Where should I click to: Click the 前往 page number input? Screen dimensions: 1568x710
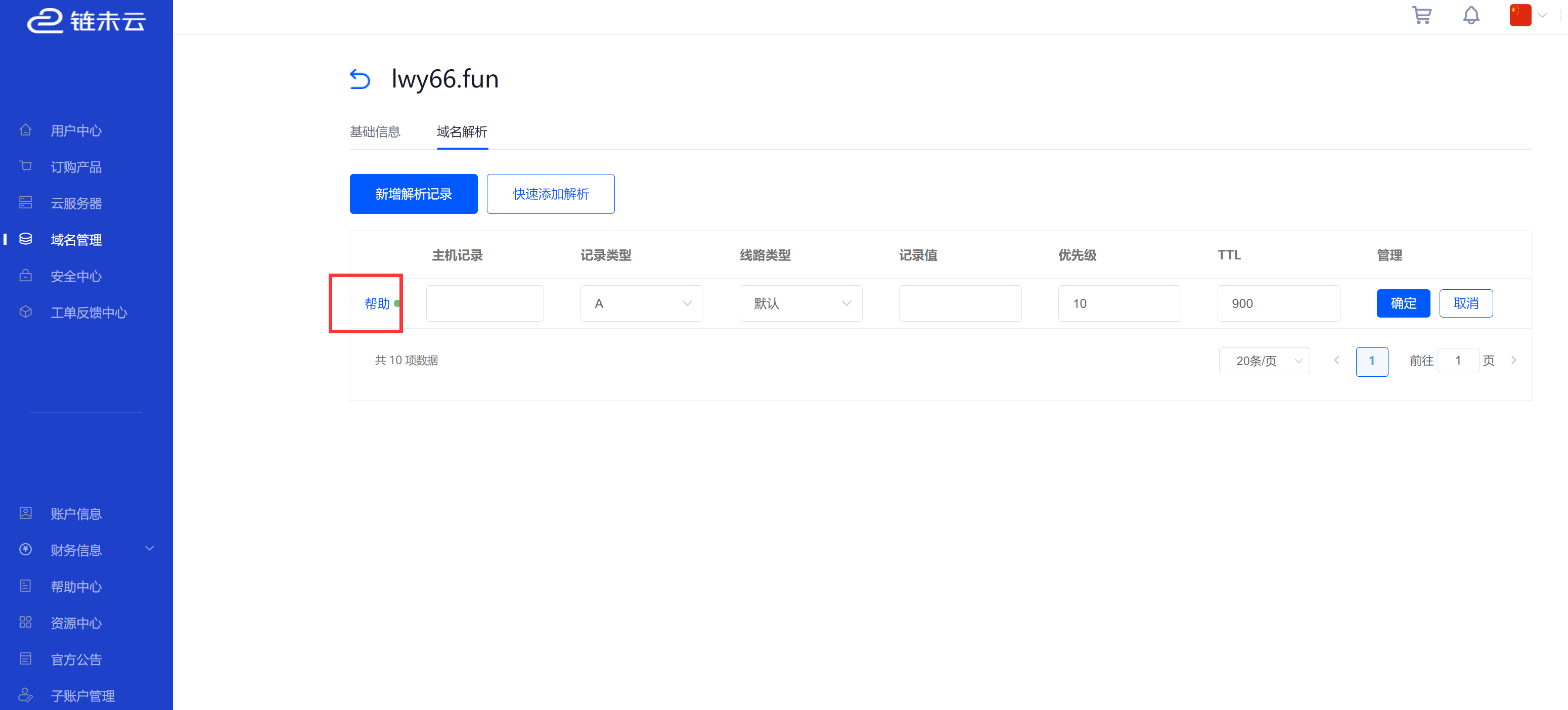[x=1458, y=361]
